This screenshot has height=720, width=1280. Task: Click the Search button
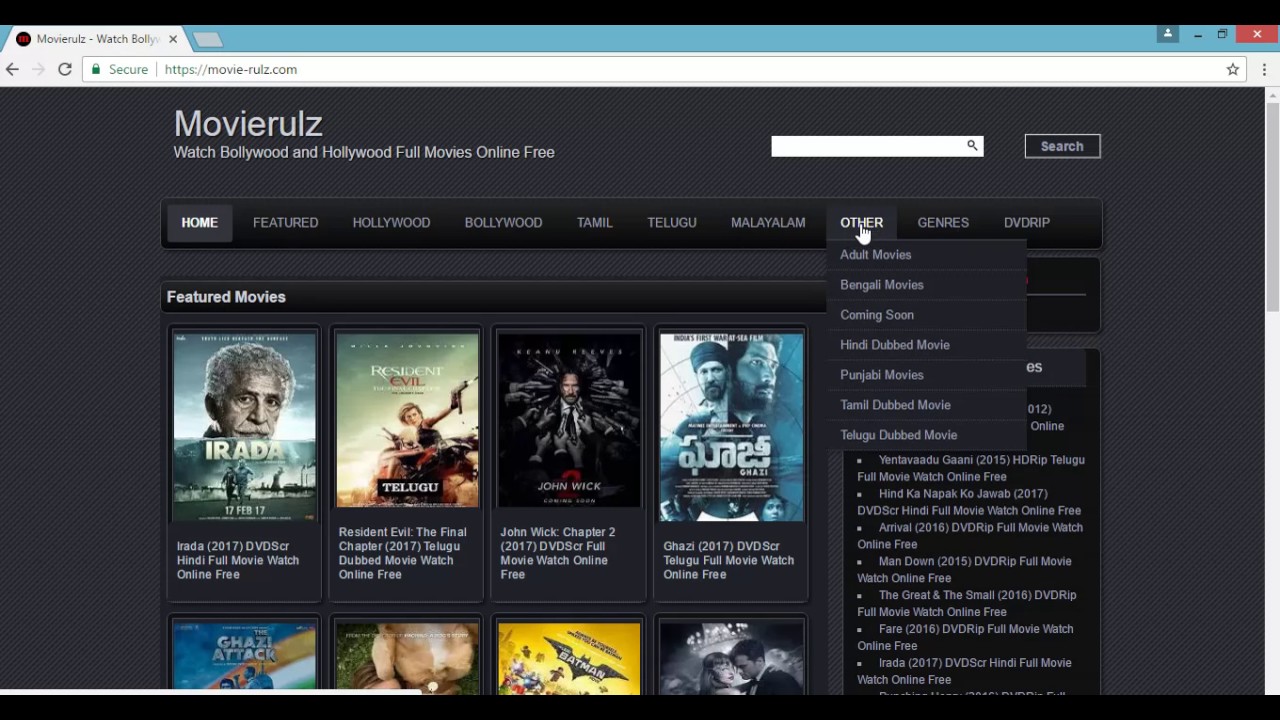point(1062,146)
